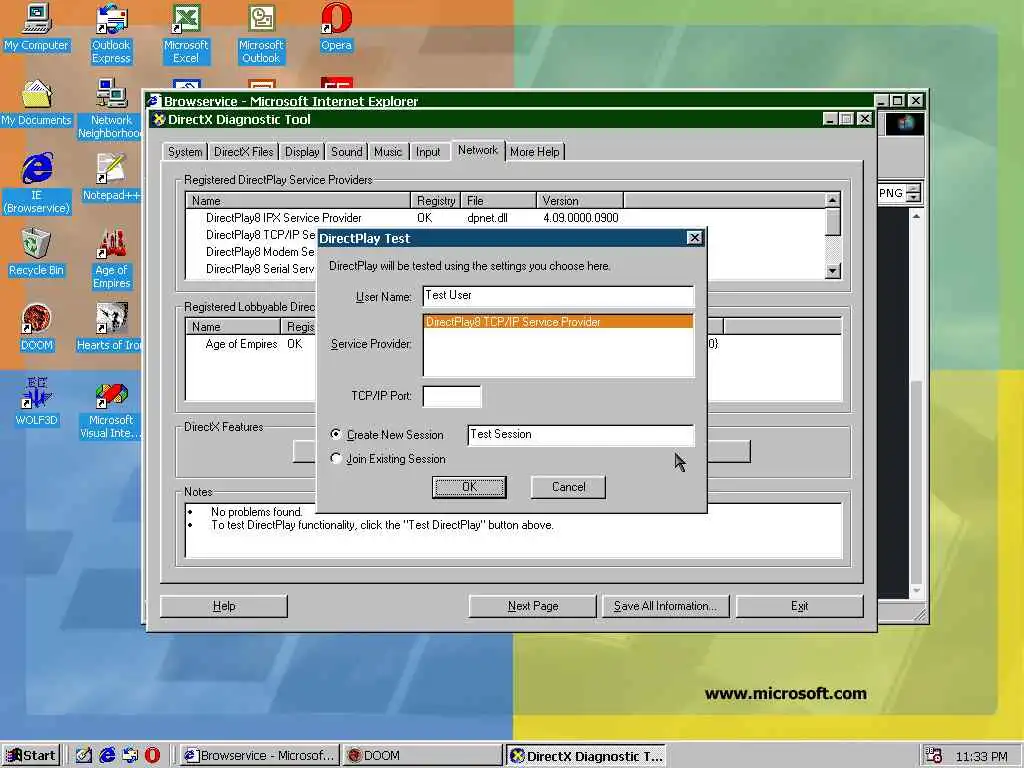Click the File column header
This screenshot has width=1024, height=768.
[x=498, y=200]
